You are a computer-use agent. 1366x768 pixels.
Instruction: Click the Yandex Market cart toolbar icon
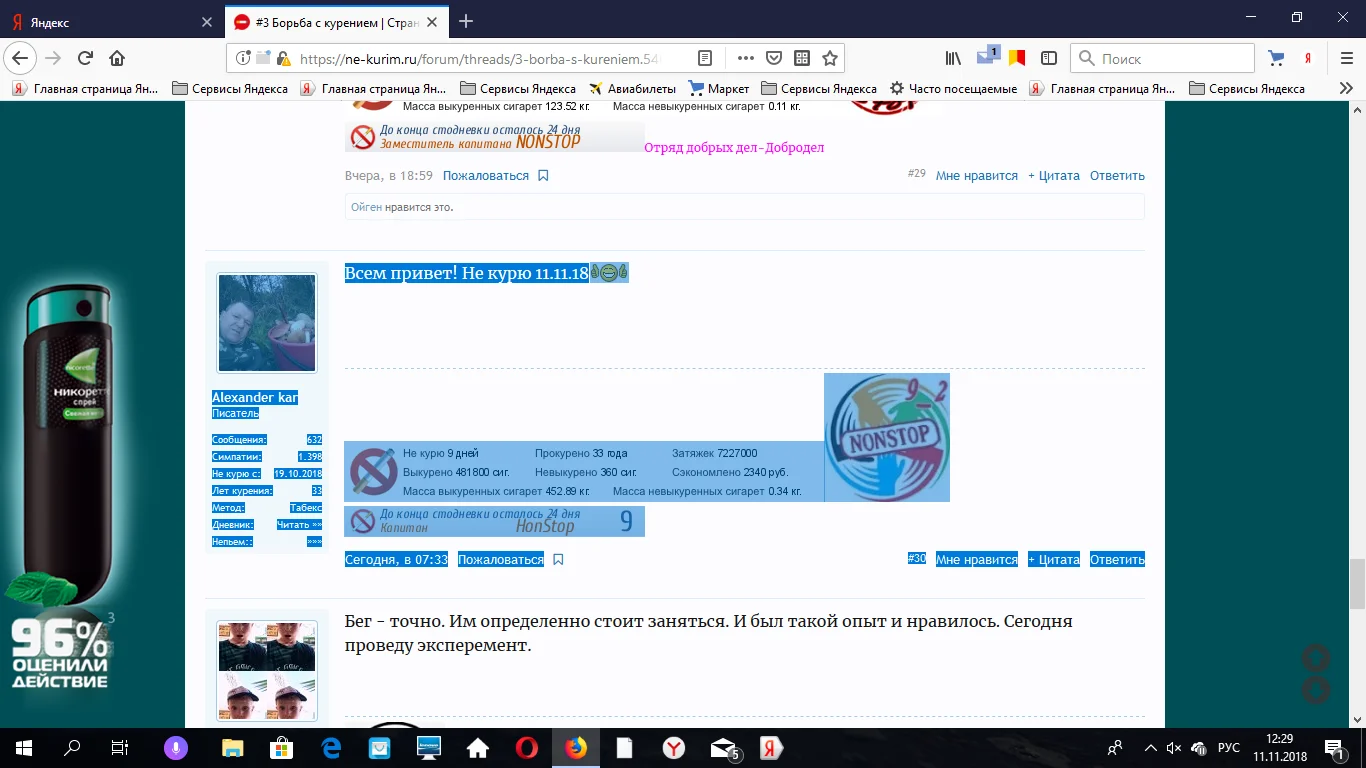1276,58
